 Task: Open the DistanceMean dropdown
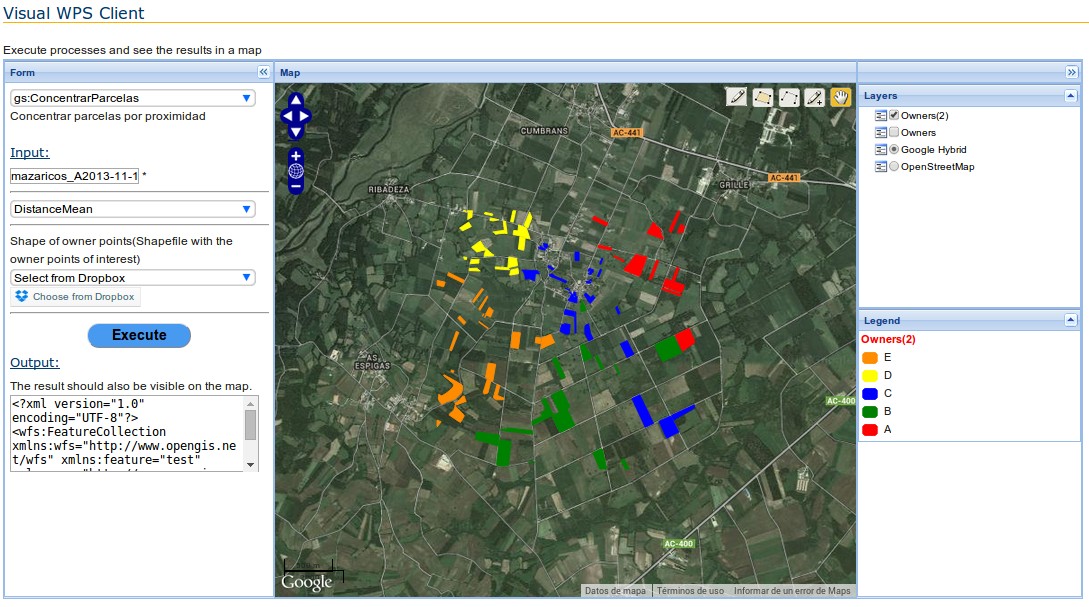coord(133,209)
